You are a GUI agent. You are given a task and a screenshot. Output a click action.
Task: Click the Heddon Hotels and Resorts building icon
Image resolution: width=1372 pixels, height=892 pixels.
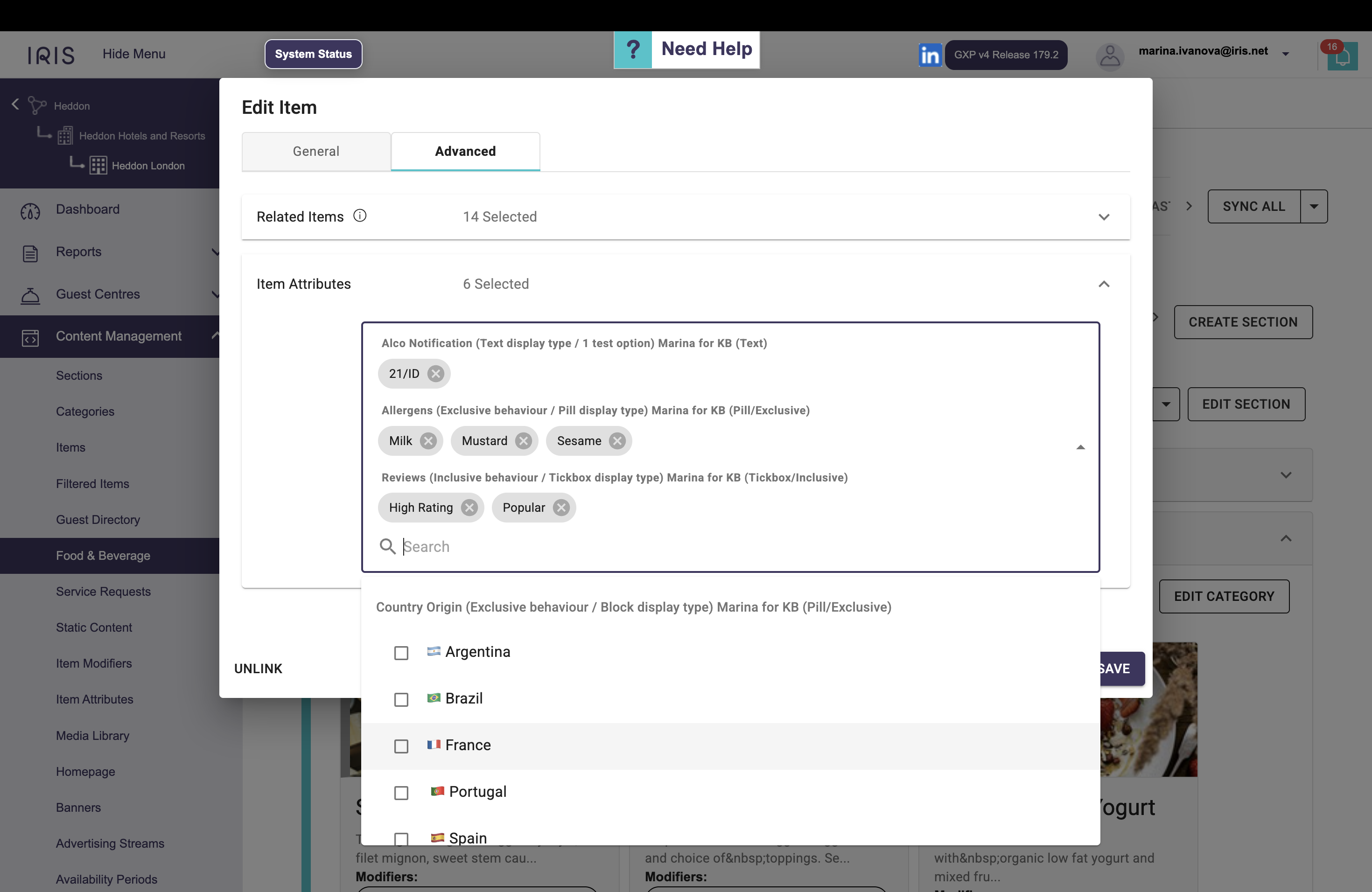(x=65, y=136)
